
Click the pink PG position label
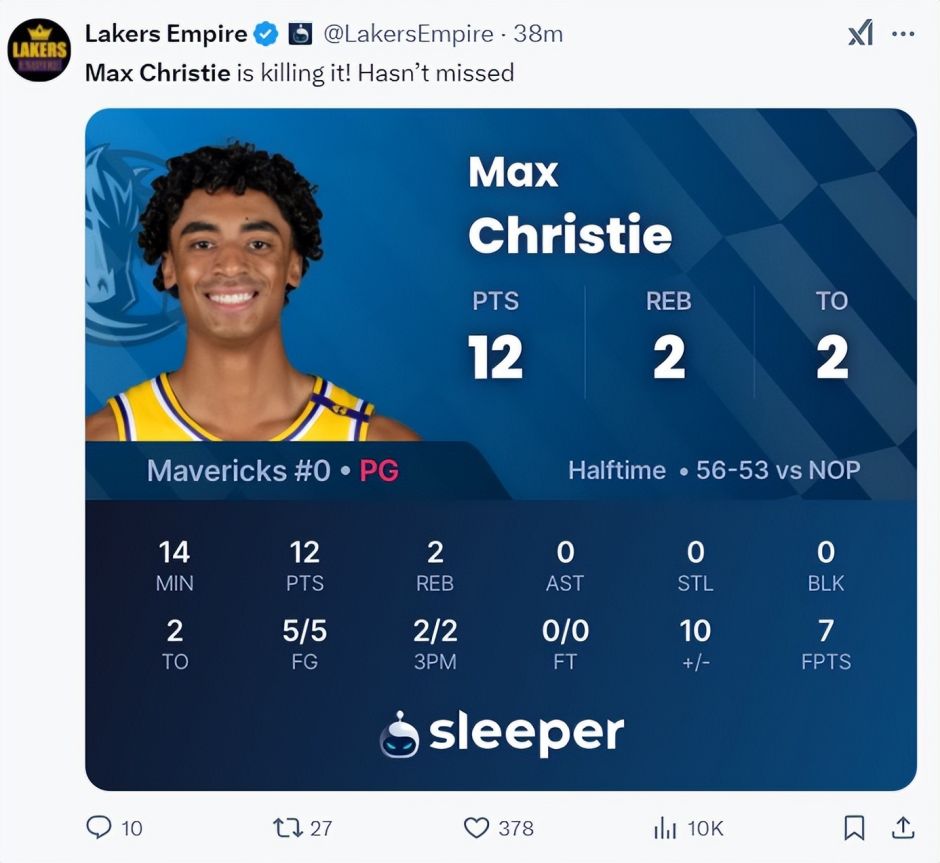[379, 470]
